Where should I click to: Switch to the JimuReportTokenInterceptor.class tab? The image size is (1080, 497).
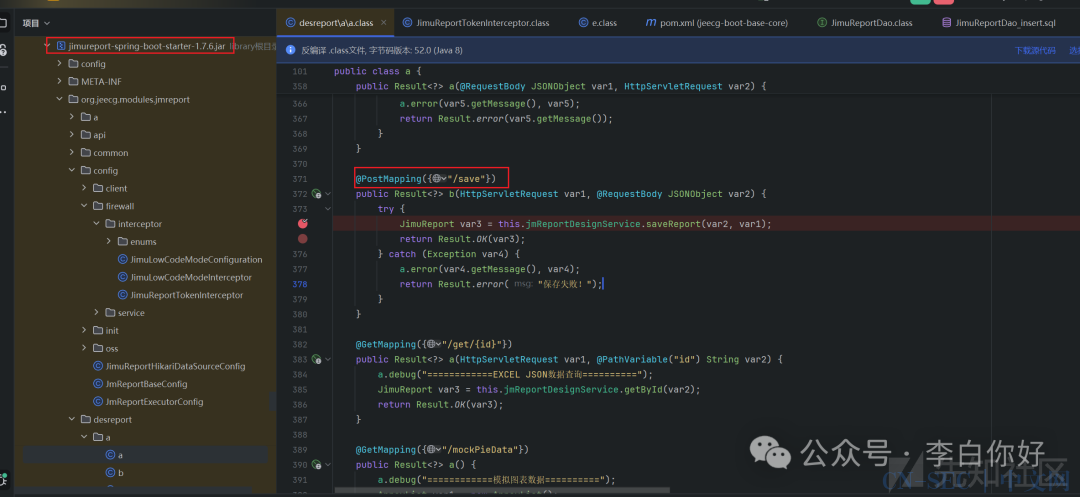click(476, 23)
